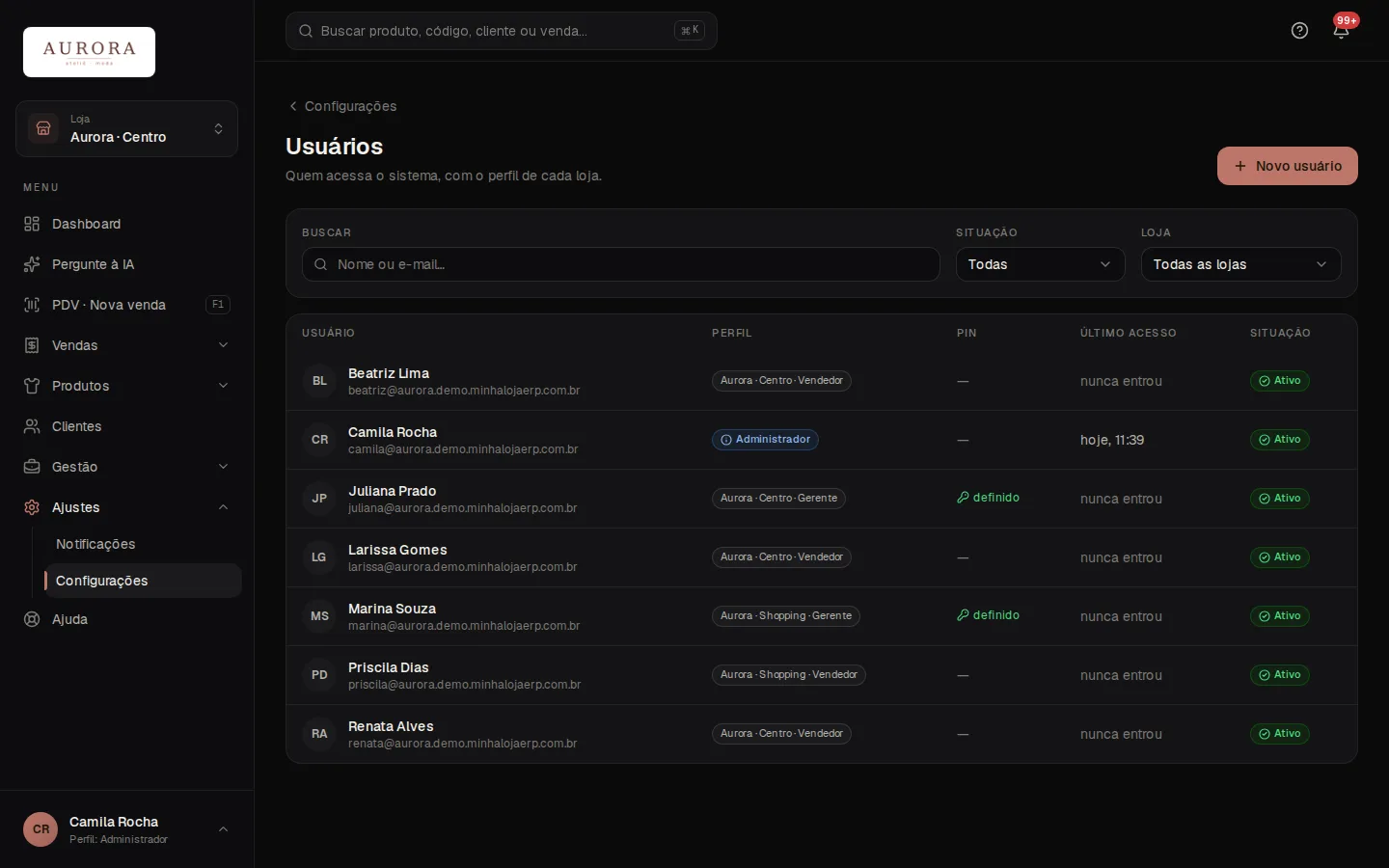The height and width of the screenshot is (868, 1389).
Task: Open Camila Rocha profile menu chevron
Action: pos(223,829)
